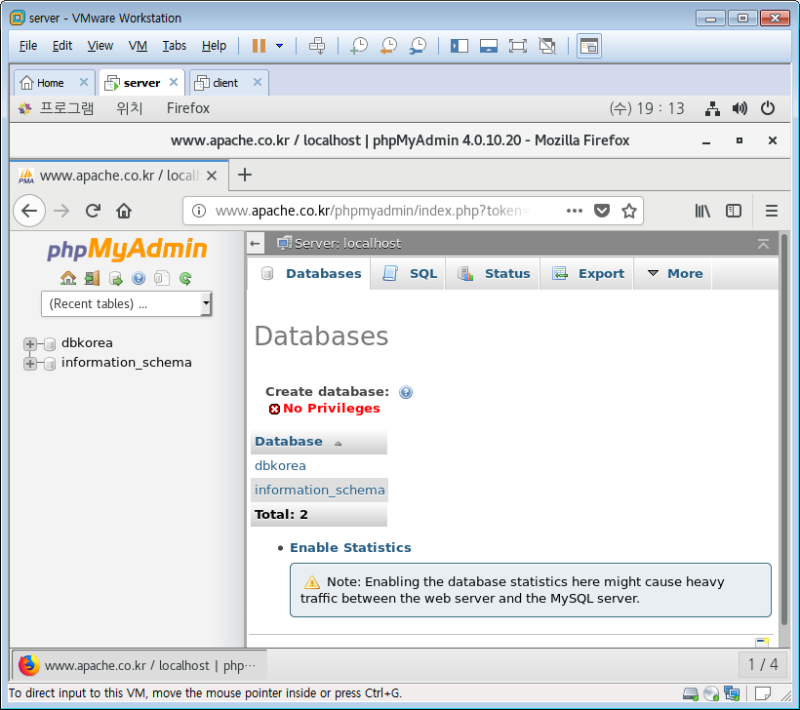Viewport: 800px width, 710px height.
Task: Open the Query window icon in sidebar
Action: tap(116, 278)
